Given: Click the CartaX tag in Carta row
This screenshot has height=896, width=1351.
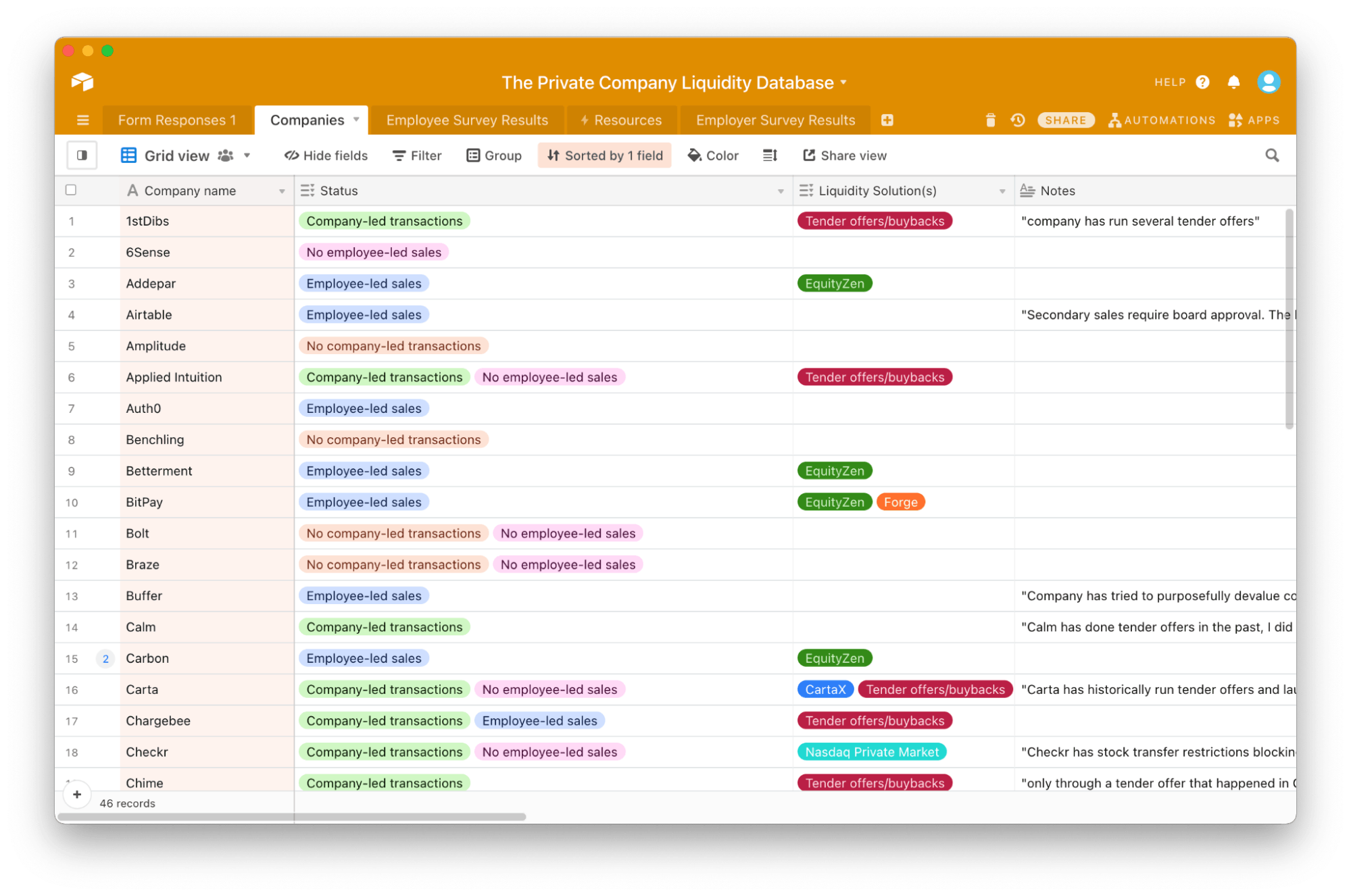Looking at the screenshot, I should 825,689.
